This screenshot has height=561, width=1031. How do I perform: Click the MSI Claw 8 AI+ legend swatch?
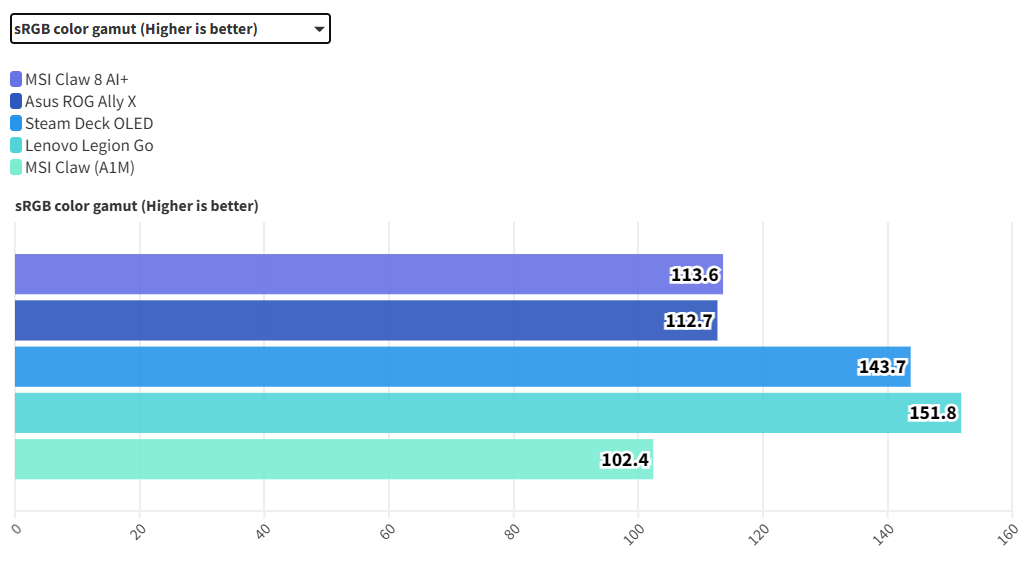[x=16, y=79]
